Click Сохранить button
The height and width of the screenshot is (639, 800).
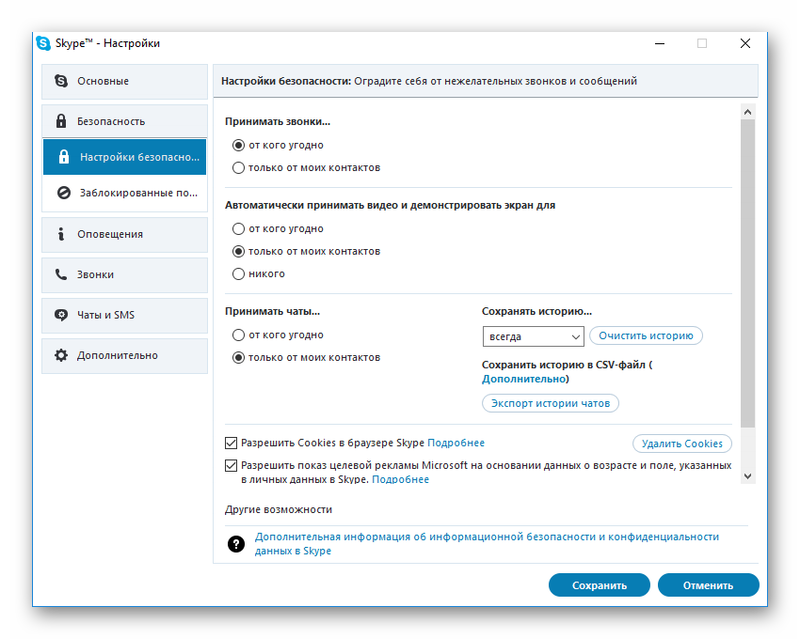coord(599,585)
